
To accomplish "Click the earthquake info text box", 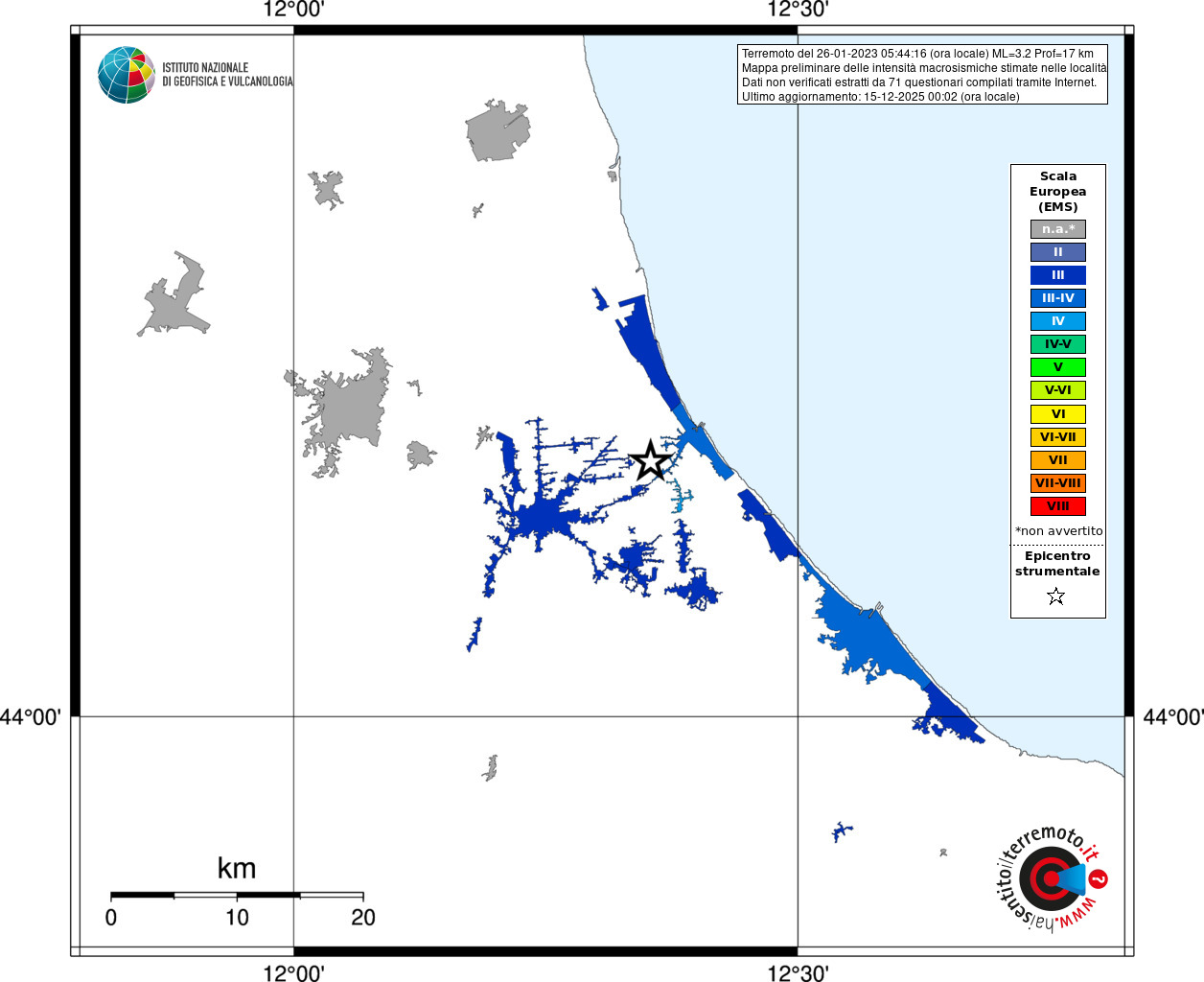I will (x=922, y=75).
